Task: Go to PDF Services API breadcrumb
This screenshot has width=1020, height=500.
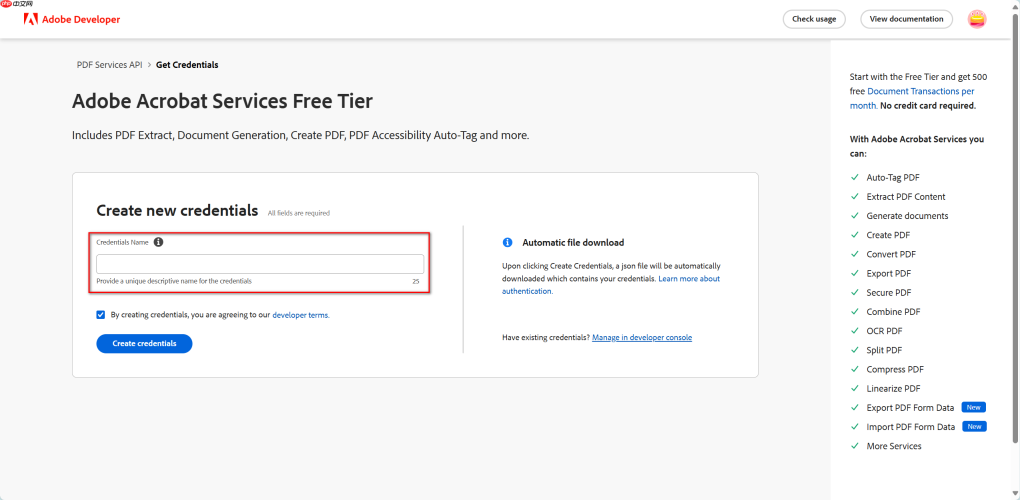Action: (109, 65)
